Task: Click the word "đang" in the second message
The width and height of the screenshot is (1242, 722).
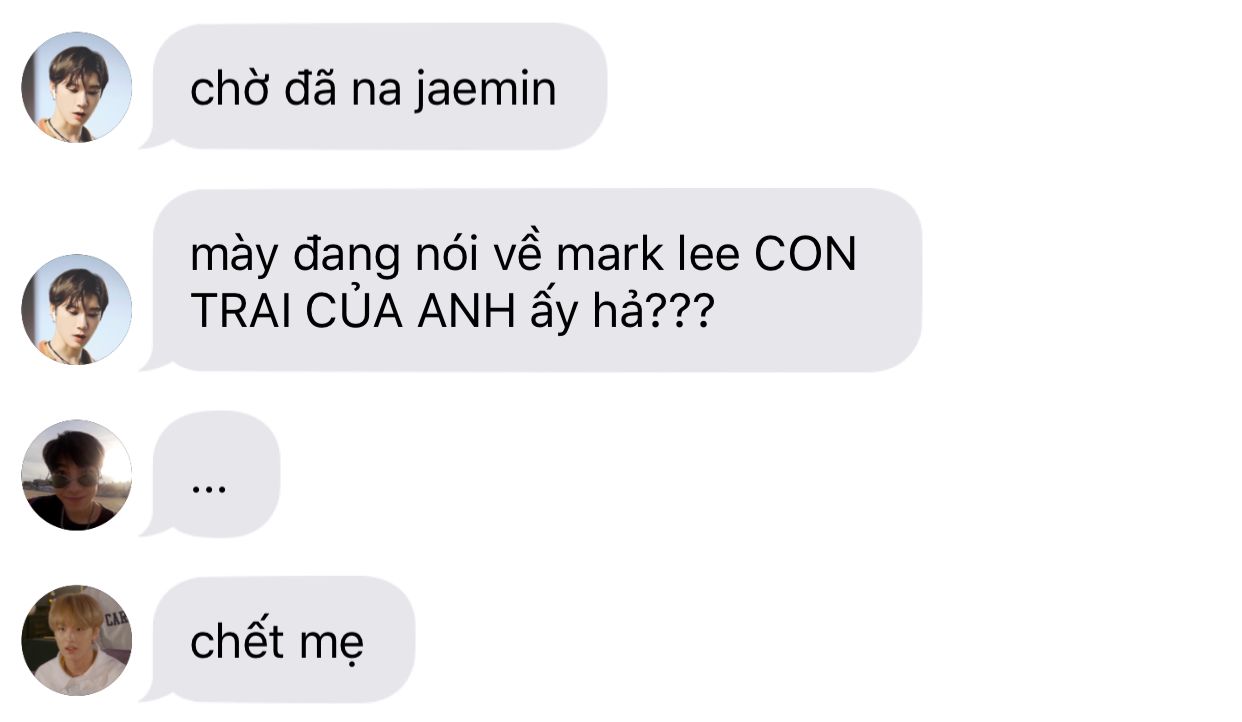Action: coord(341,257)
